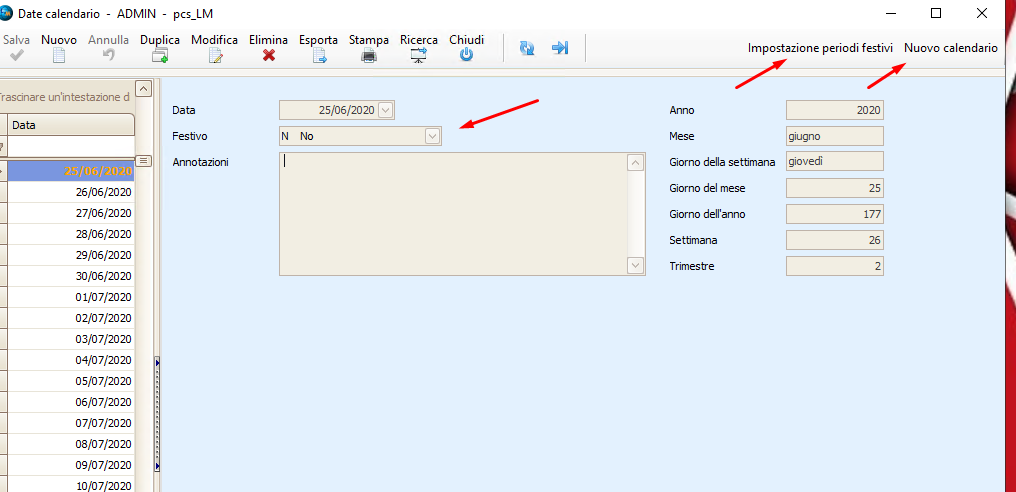Click the Duplica toolbar icon
Image resolution: width=1016 pixels, height=492 pixels.
coord(159,56)
